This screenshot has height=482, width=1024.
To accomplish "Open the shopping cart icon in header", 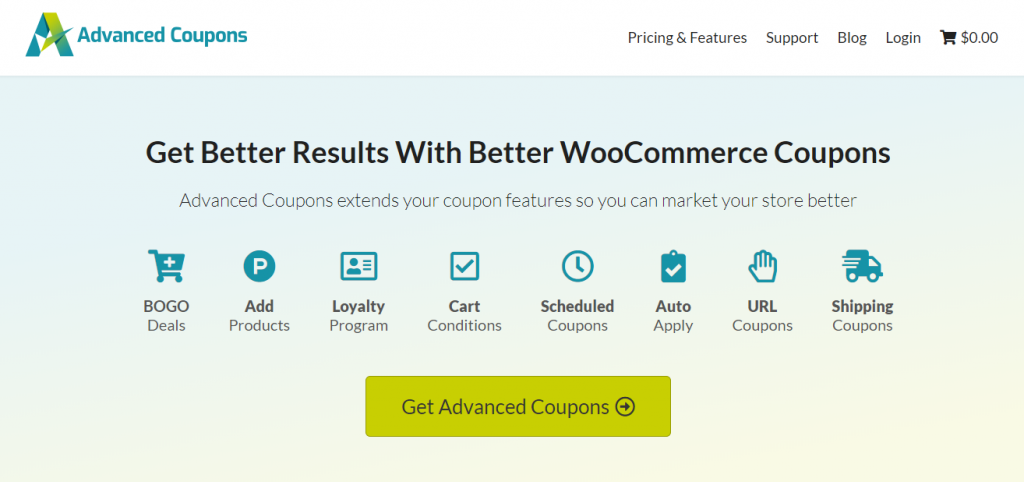I will 947,38.
